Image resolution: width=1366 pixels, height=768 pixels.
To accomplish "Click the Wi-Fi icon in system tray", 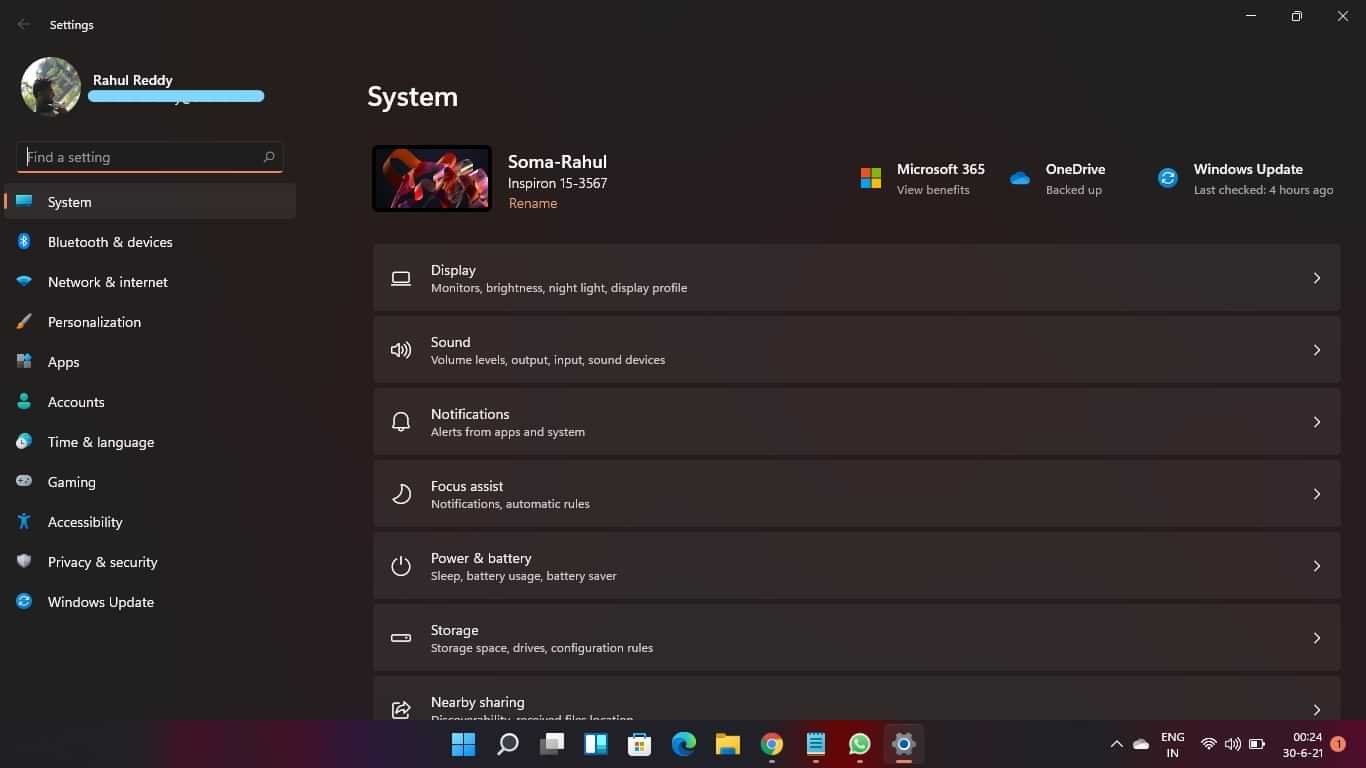I will tap(1209, 744).
